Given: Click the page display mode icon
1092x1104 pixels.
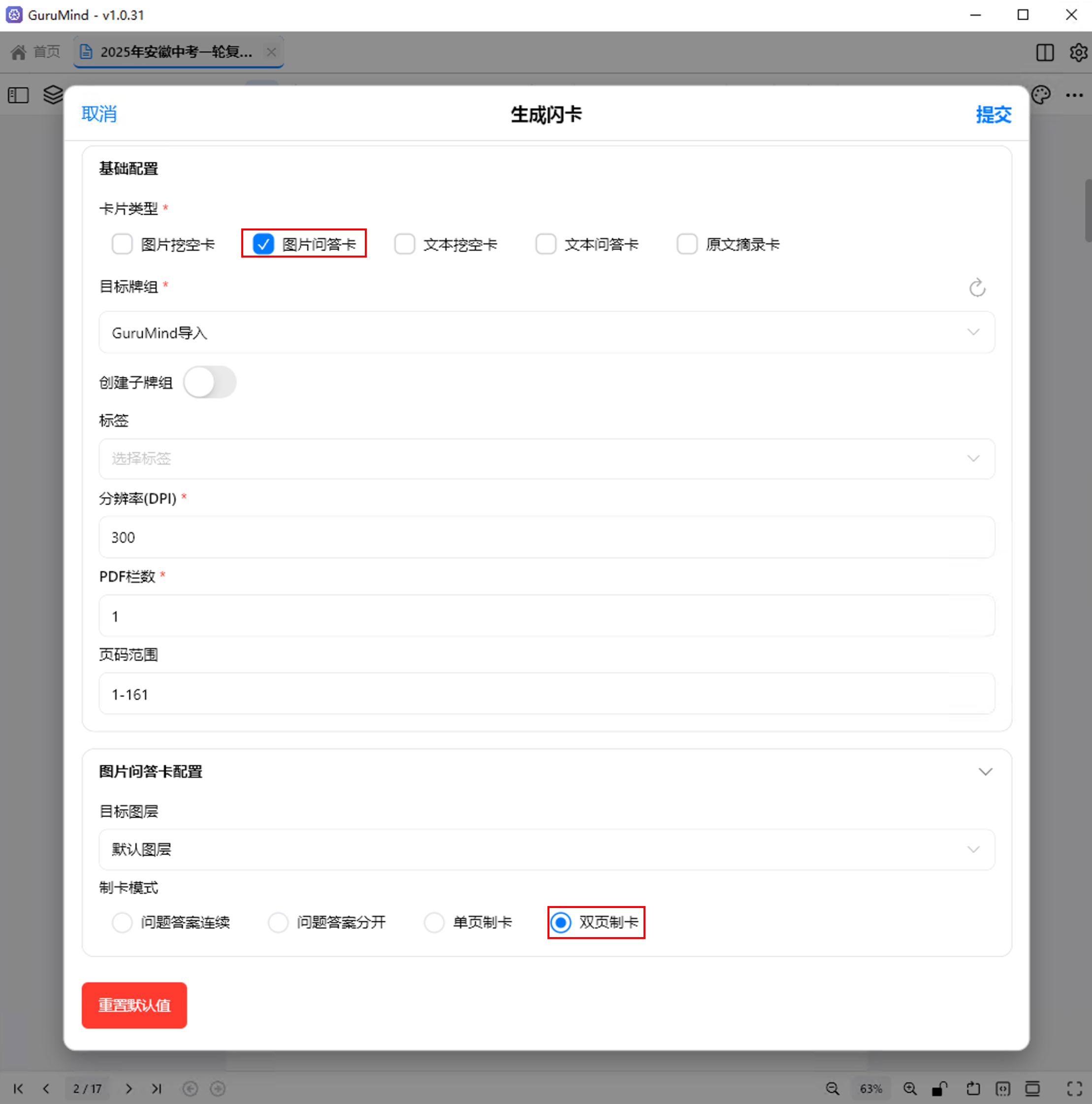Looking at the screenshot, I should click(x=1032, y=1089).
